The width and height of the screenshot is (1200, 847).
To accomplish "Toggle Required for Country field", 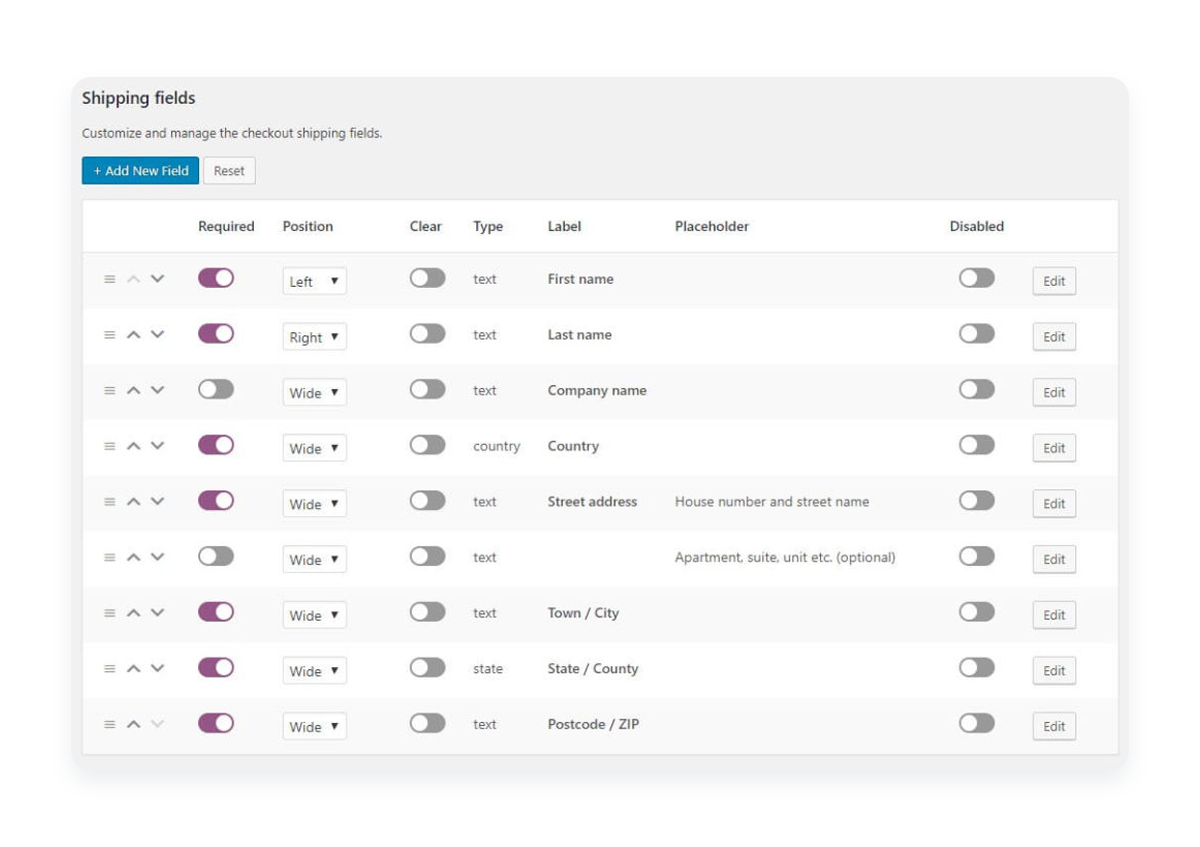I will [216, 445].
